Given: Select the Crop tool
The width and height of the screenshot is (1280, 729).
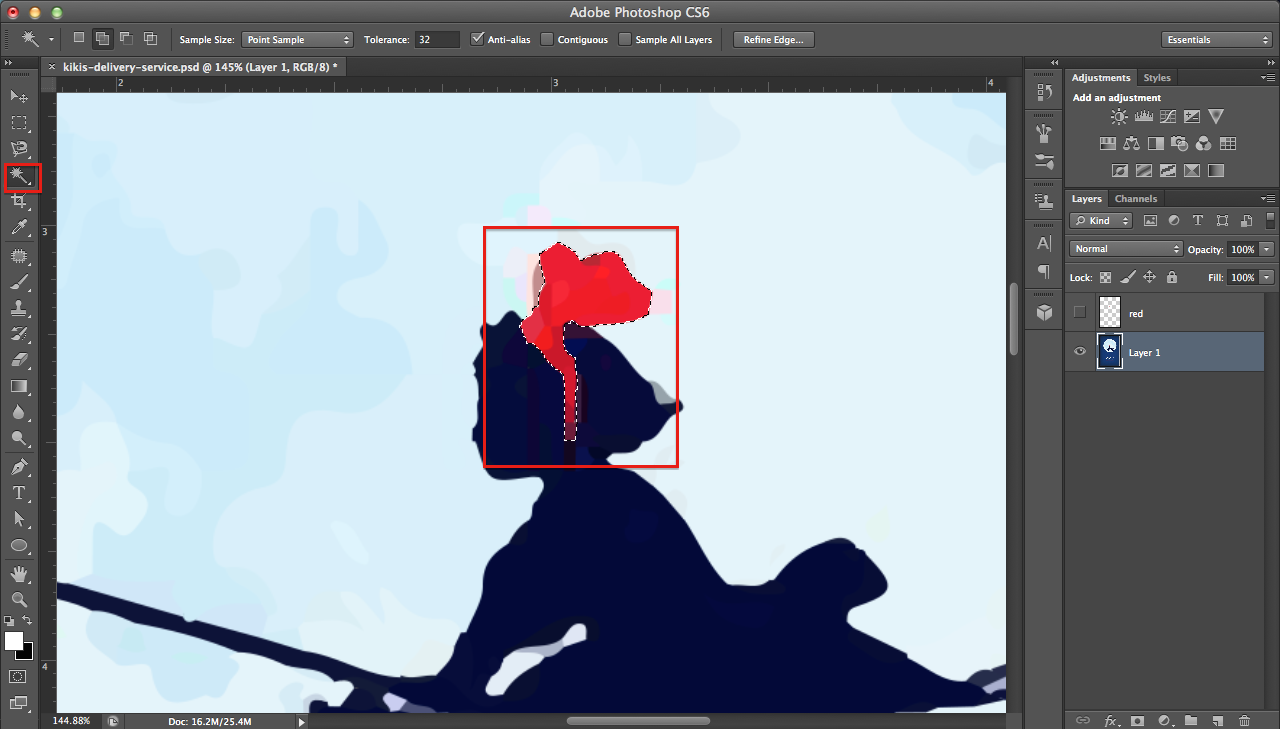Looking at the screenshot, I should pos(19,201).
